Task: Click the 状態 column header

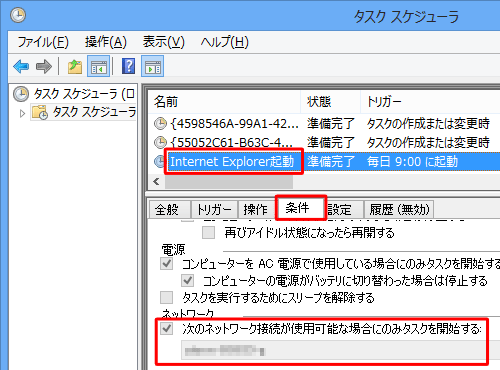Action: [x=331, y=101]
